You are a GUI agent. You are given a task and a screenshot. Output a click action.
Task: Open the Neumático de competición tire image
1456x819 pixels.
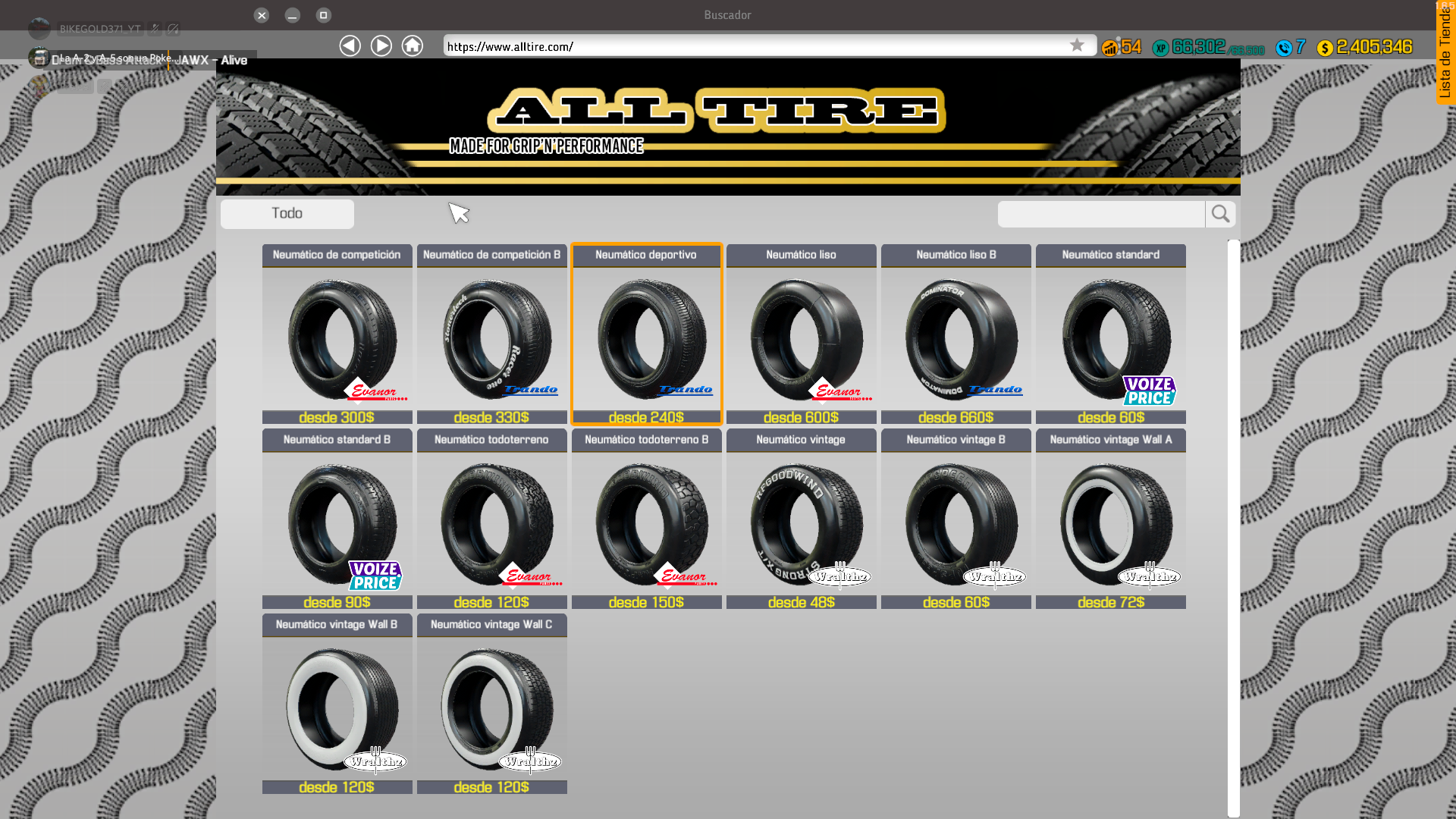click(x=337, y=339)
